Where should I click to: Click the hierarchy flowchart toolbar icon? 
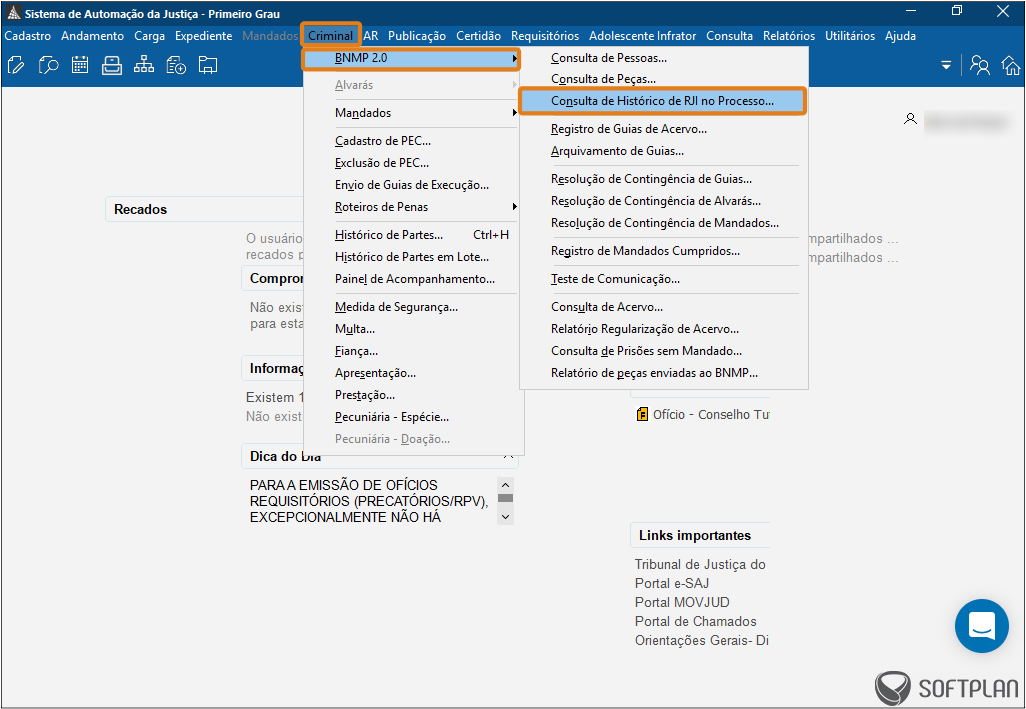pyautogui.click(x=144, y=65)
